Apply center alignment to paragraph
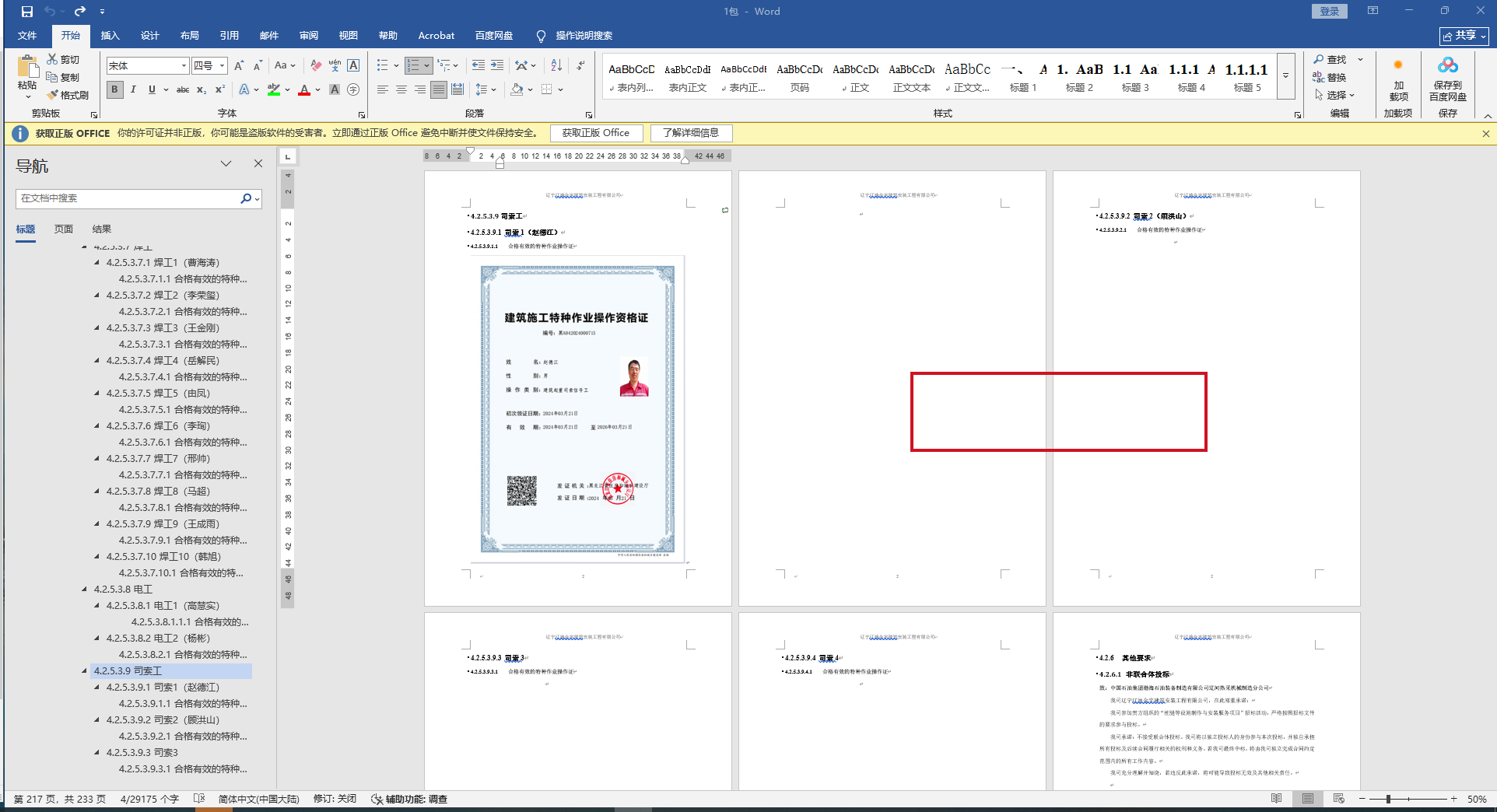 click(401, 89)
